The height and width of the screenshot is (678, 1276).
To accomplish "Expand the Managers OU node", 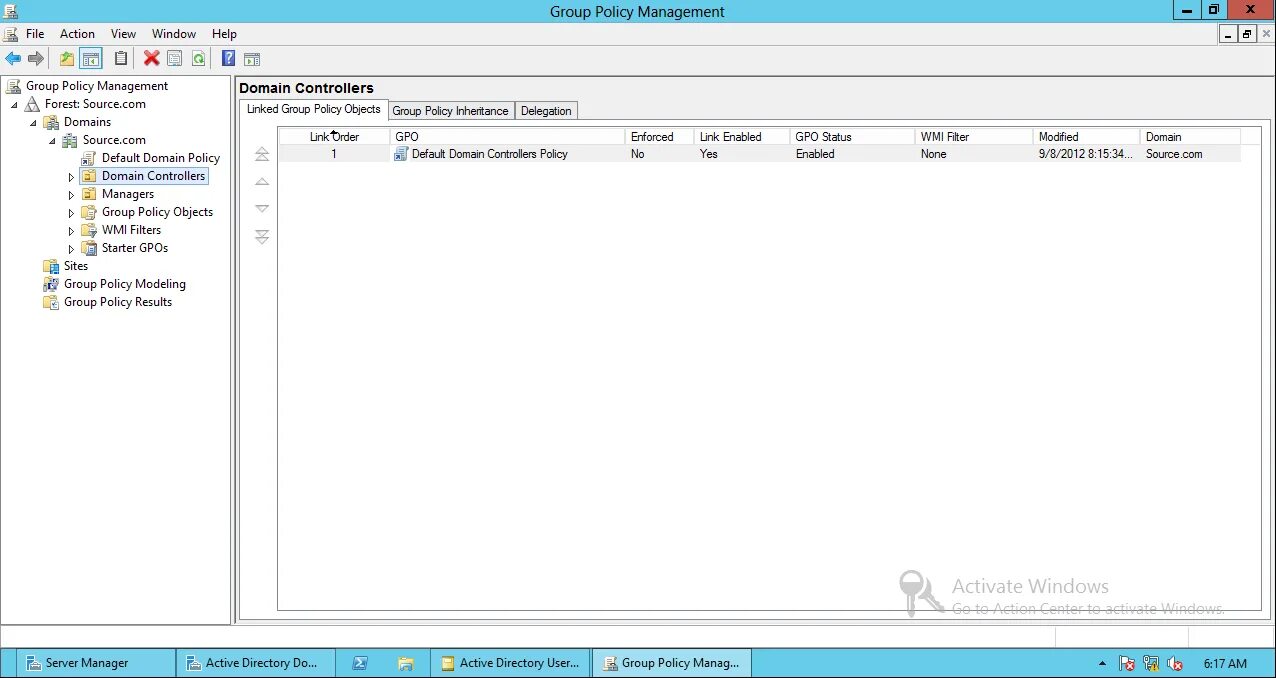I will [x=70, y=193].
